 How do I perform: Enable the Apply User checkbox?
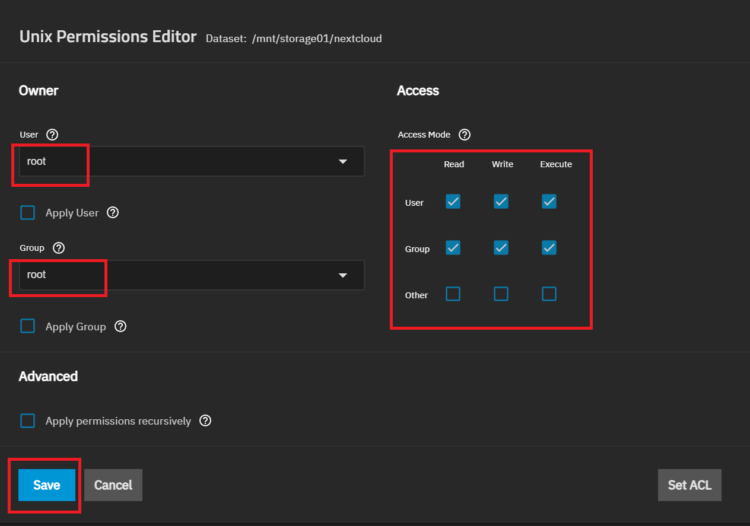(28, 213)
